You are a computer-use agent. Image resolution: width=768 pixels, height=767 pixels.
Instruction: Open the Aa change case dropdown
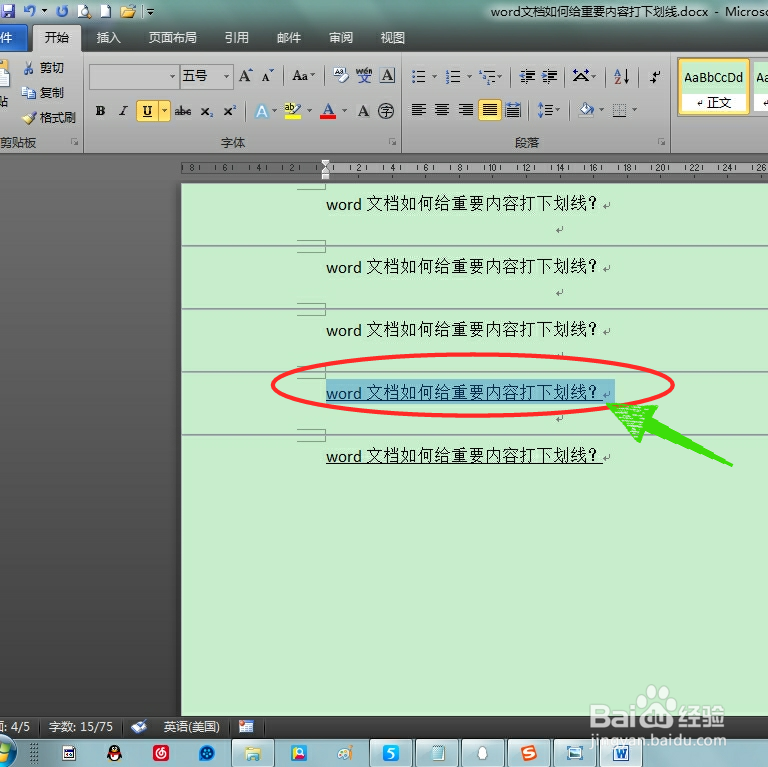pyautogui.click(x=303, y=76)
